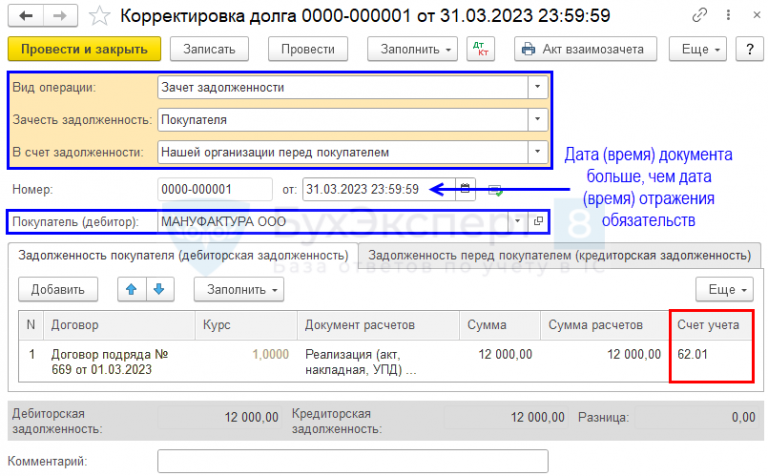Open МАНУФАКТУРА ООО card via open icon

[538, 221]
